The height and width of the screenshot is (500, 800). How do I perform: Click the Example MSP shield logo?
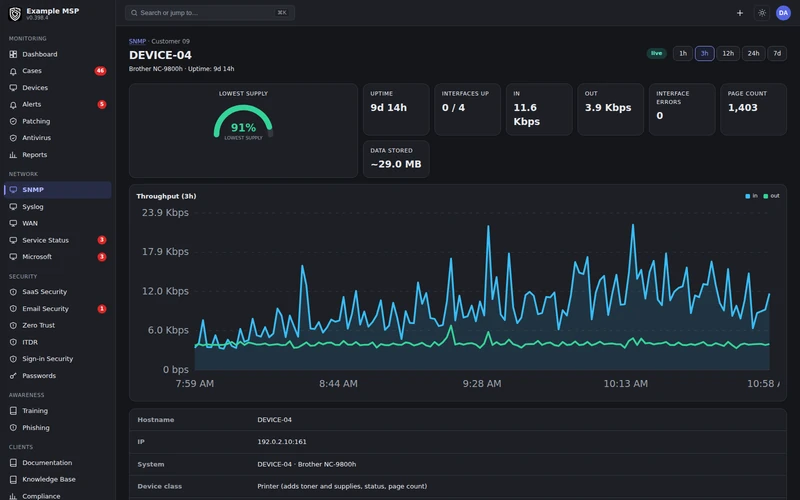[x=15, y=14]
